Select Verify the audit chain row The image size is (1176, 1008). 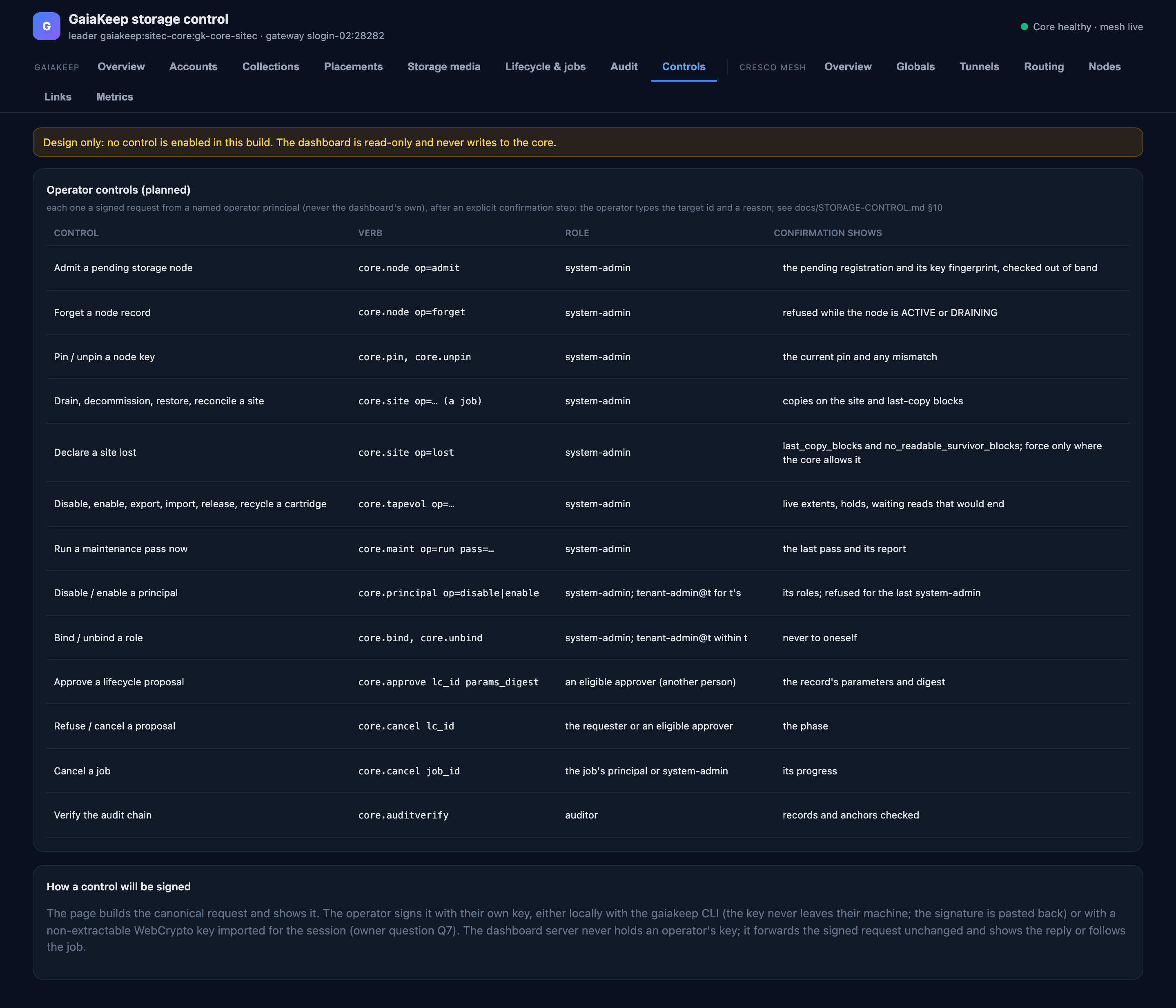[588, 815]
